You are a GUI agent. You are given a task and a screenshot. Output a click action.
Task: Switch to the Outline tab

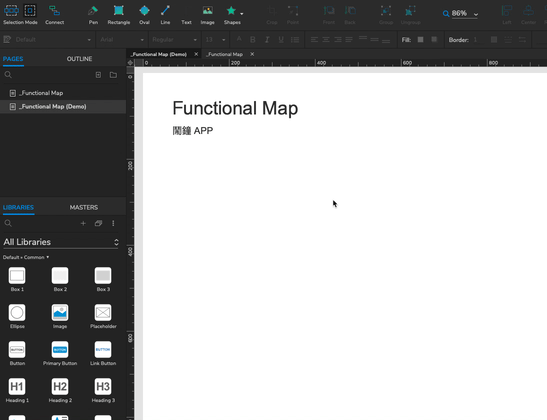[x=80, y=59]
